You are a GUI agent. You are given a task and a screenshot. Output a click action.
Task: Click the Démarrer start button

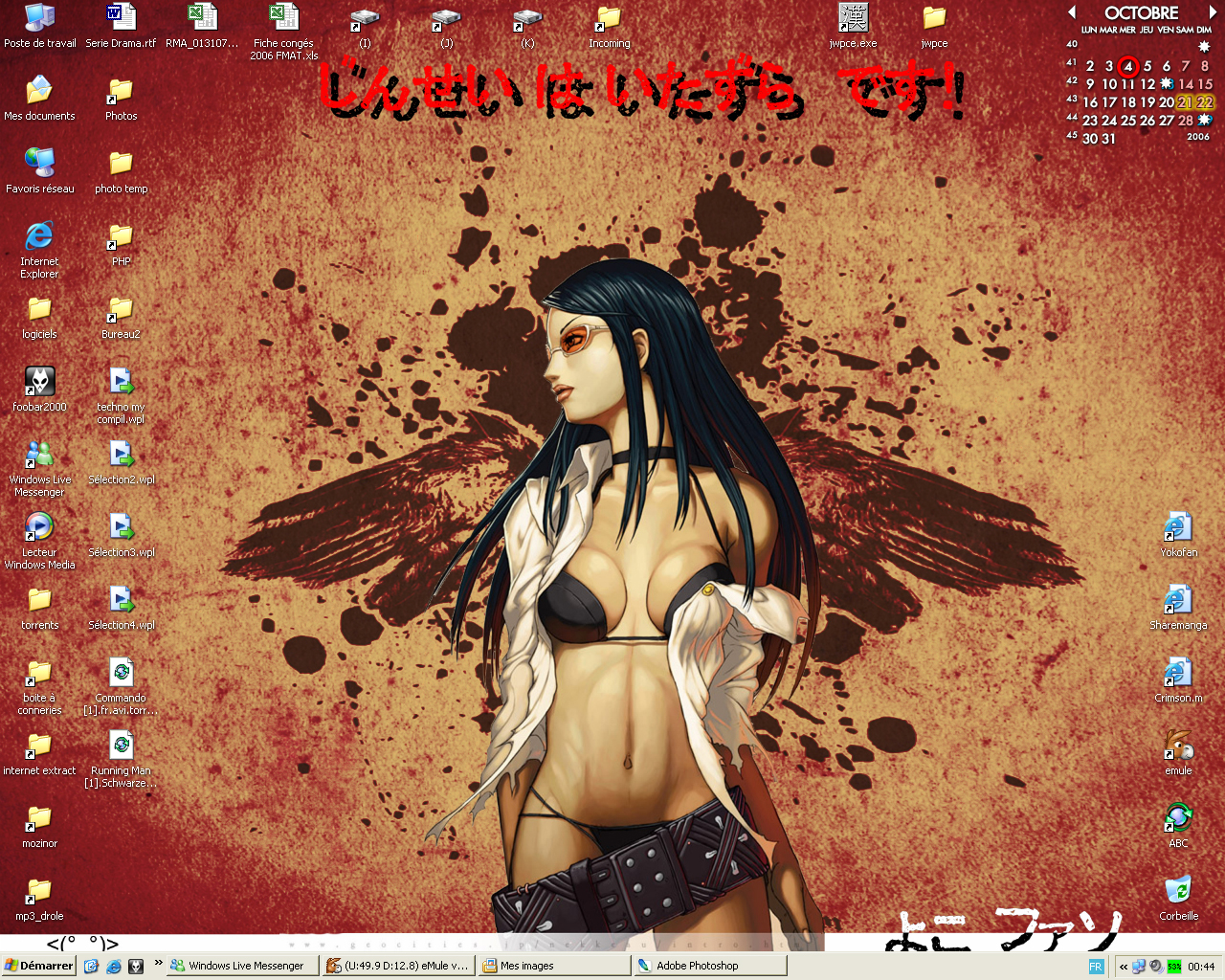[38, 966]
